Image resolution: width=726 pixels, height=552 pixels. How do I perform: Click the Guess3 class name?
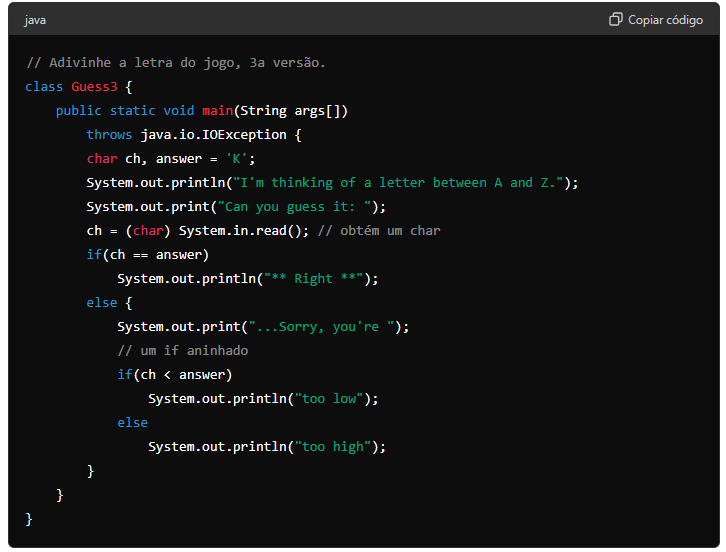[x=94, y=87]
